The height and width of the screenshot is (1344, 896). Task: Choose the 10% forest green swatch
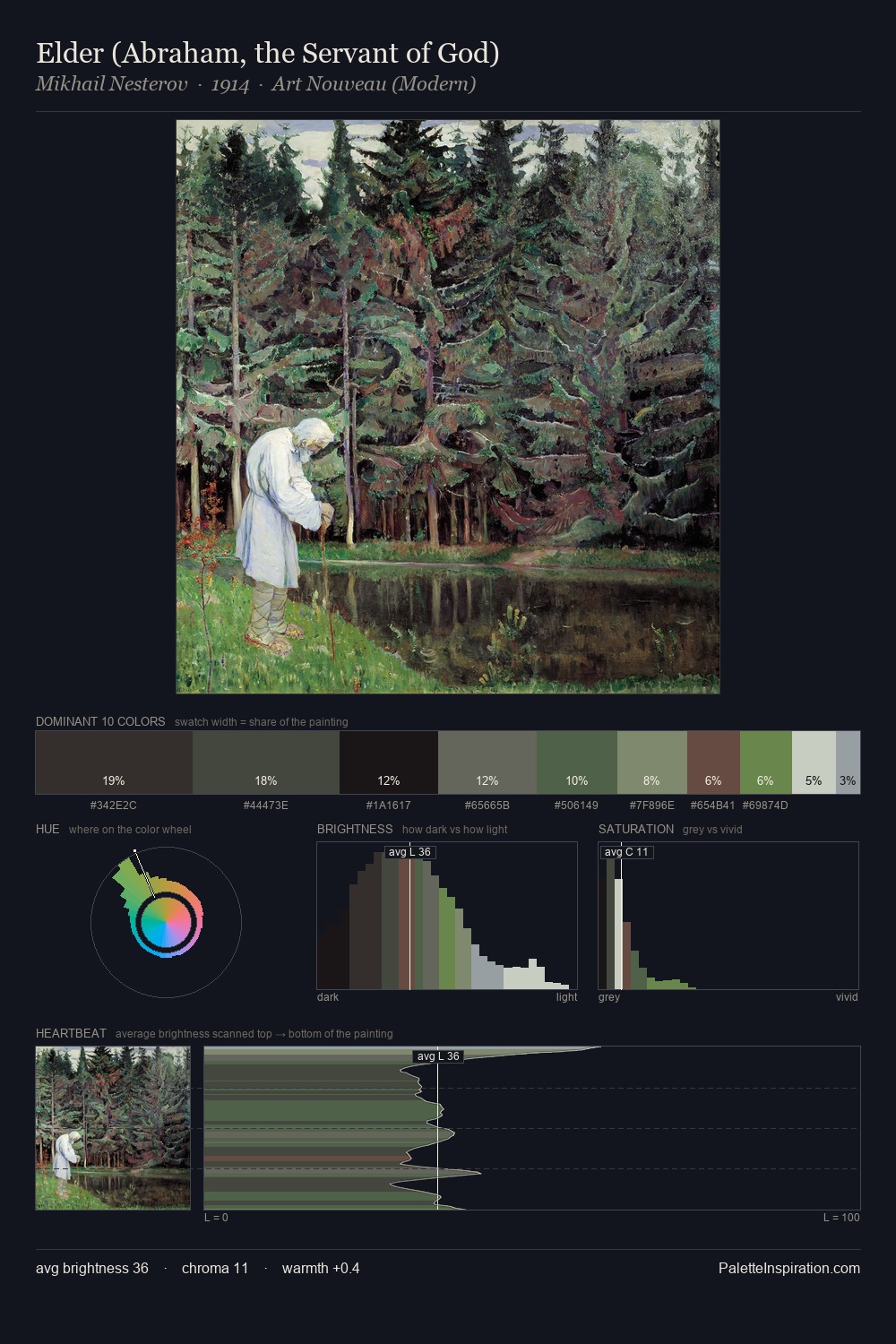(x=577, y=762)
